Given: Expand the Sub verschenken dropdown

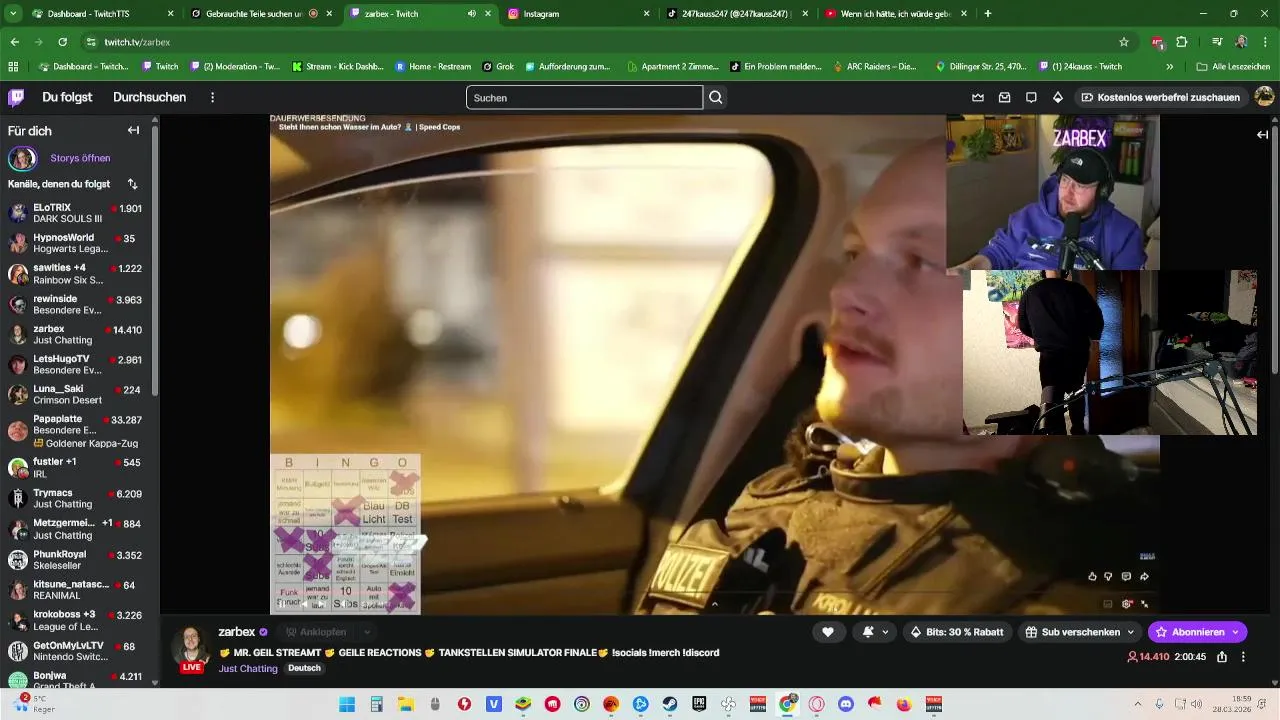Looking at the screenshot, I should point(1130,632).
